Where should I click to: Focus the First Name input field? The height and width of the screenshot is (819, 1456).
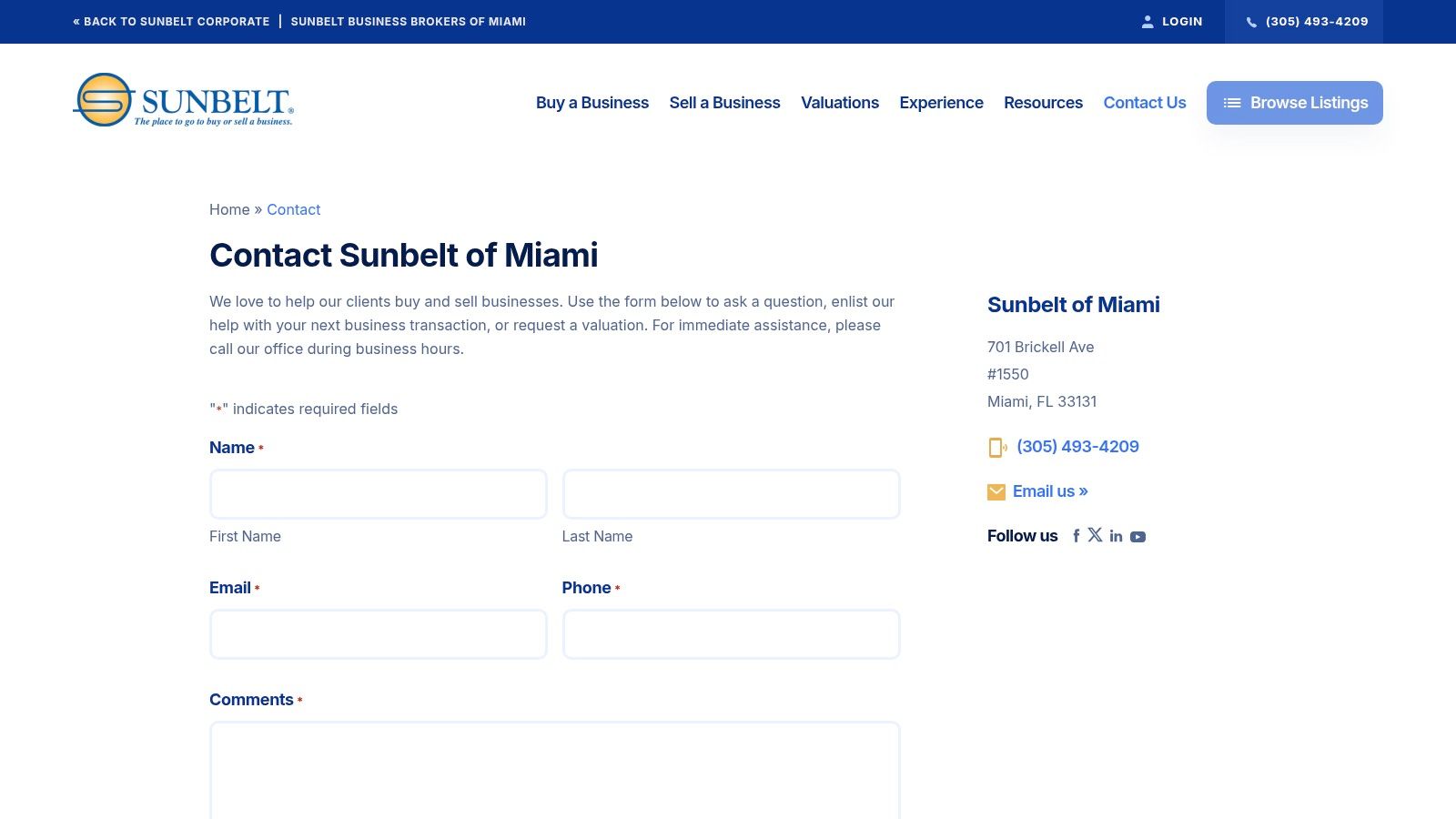379,494
